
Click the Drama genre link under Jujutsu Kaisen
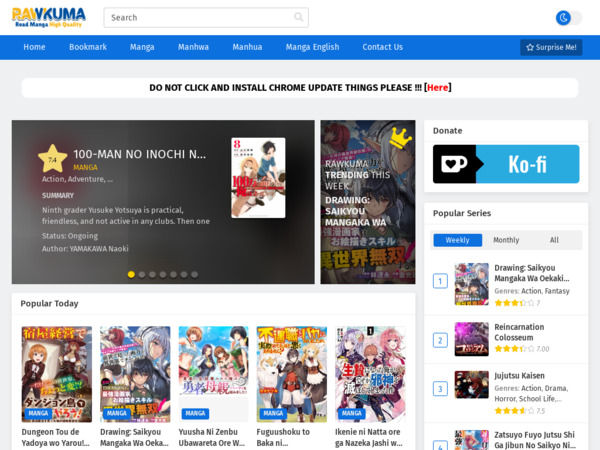pos(556,388)
